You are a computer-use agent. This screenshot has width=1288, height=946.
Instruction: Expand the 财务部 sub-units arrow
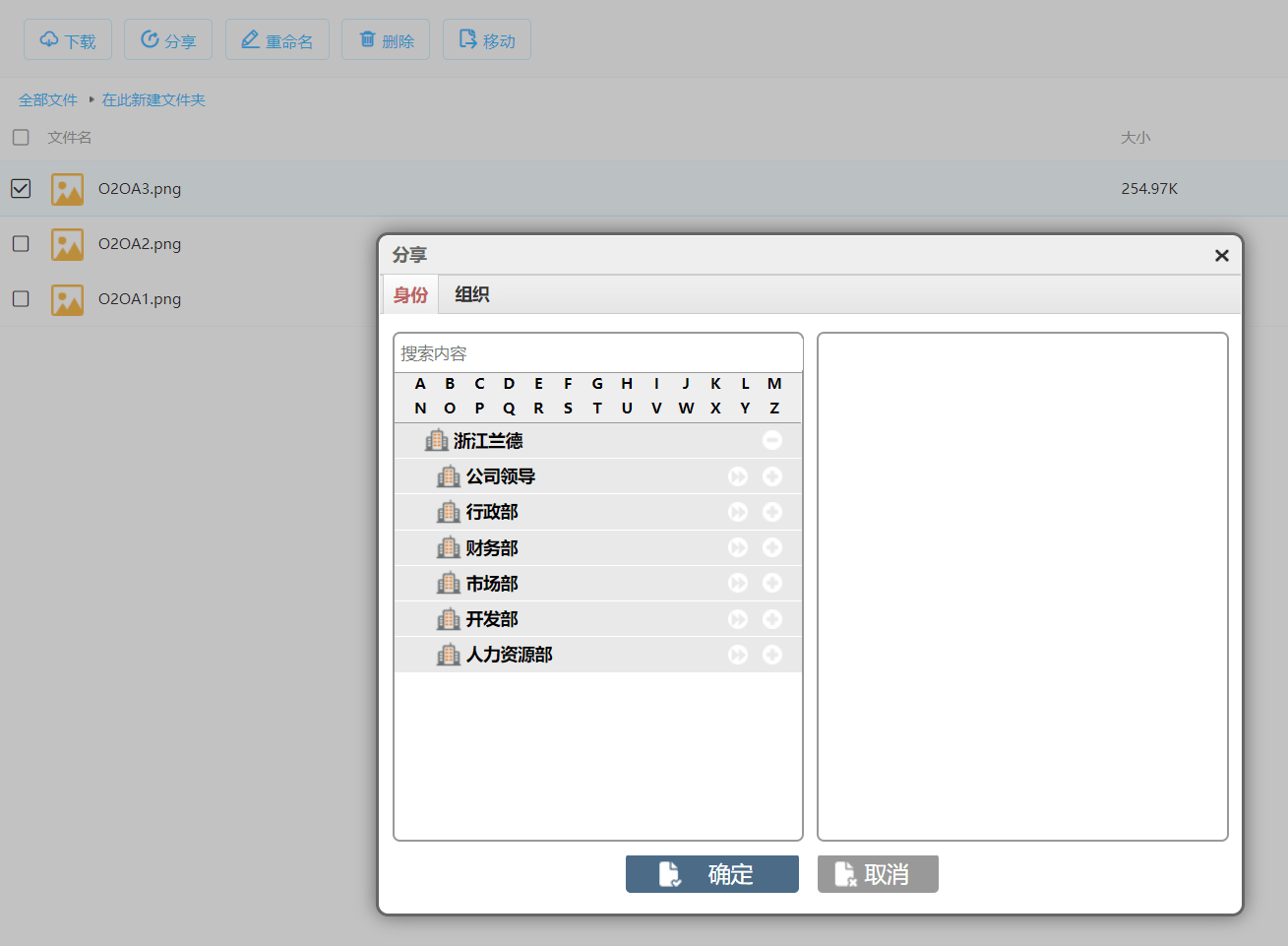[x=738, y=547]
